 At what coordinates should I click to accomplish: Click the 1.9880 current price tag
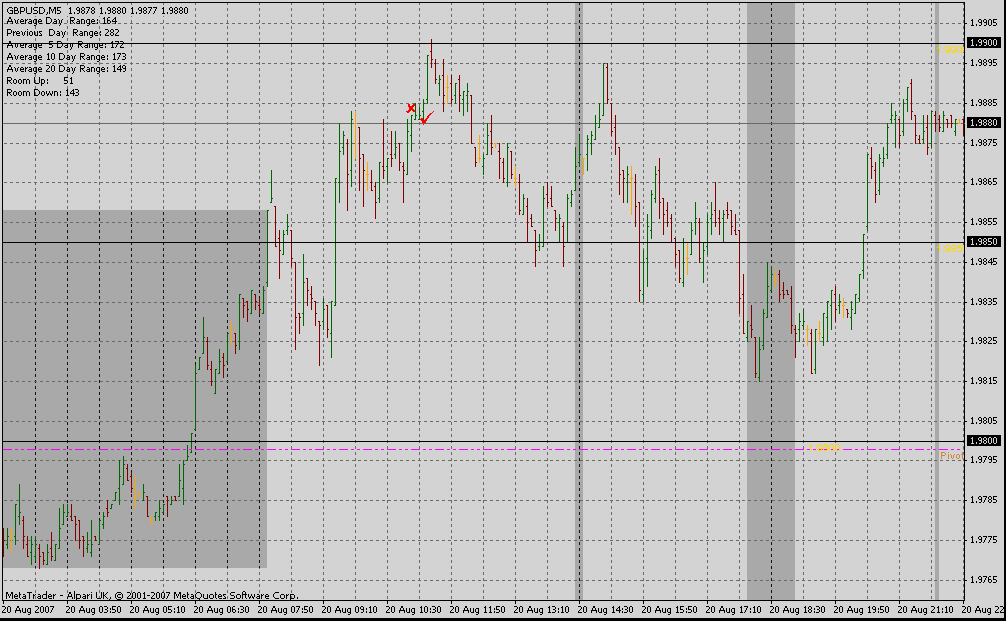tap(985, 123)
